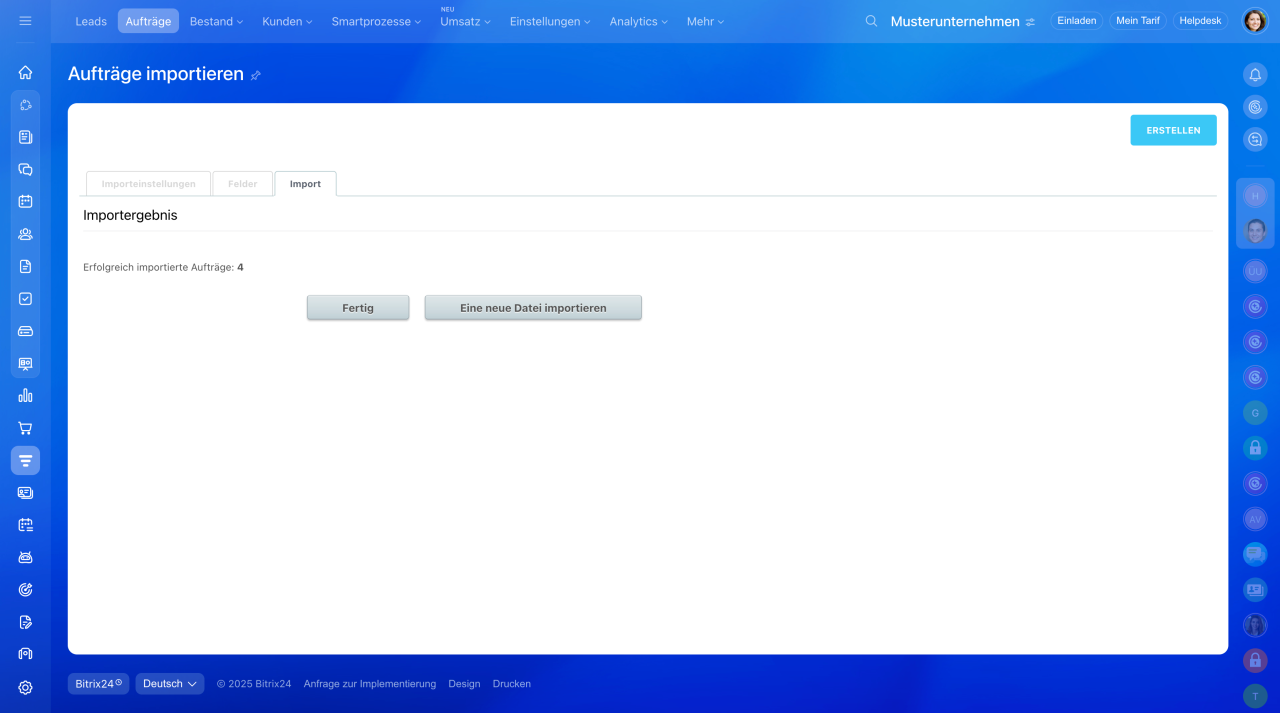Open the chat bubbles icon in sidebar
This screenshot has width=1280, height=713.
coord(25,169)
